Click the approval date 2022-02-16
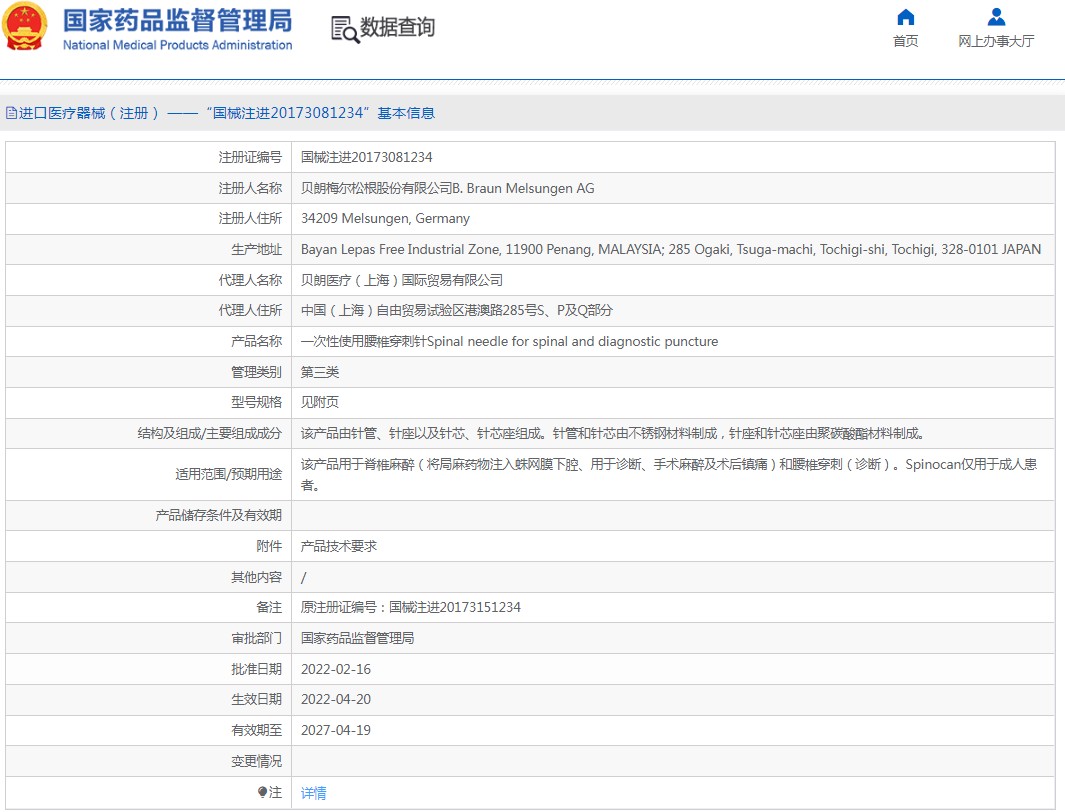 336,669
